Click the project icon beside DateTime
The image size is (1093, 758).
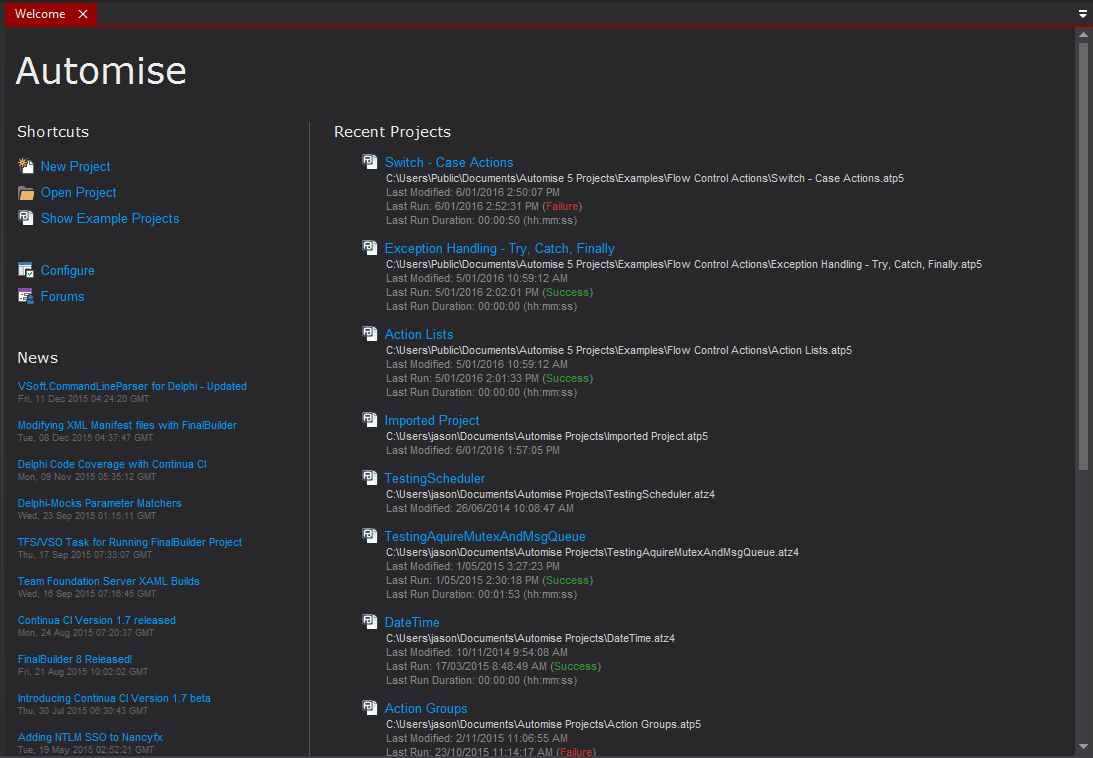click(370, 621)
